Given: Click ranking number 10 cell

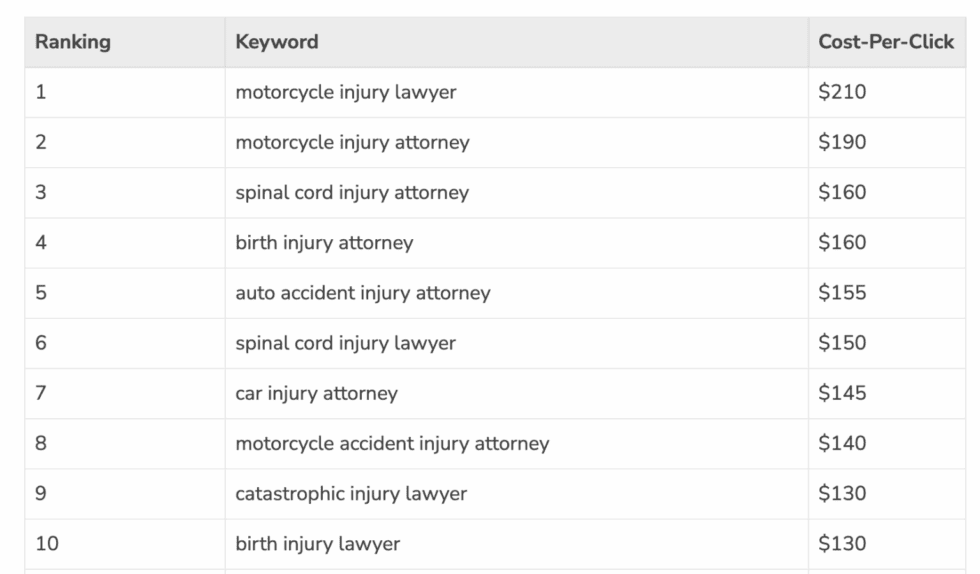Looking at the screenshot, I should [46, 544].
